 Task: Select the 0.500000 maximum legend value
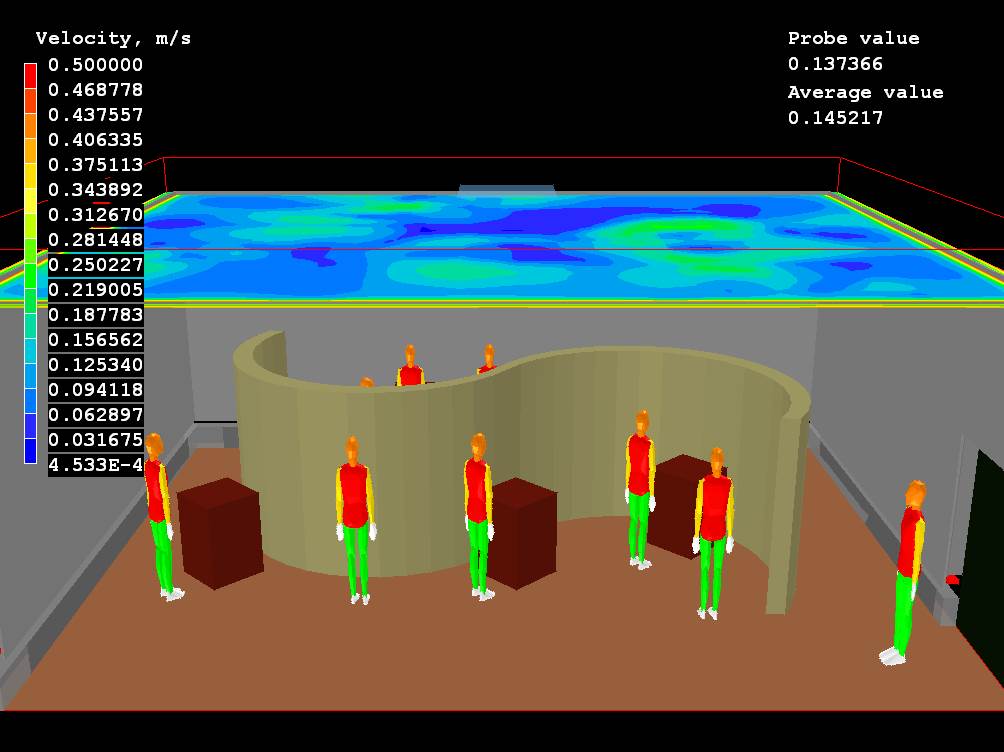(x=95, y=65)
